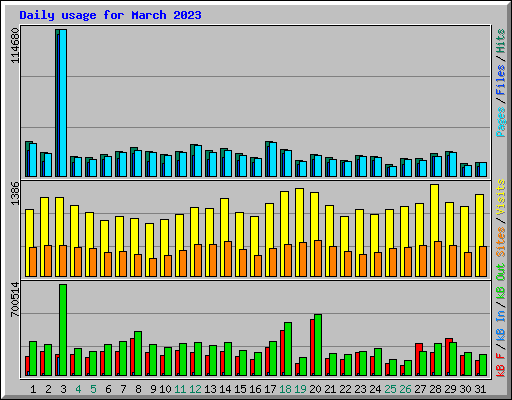Click the 'Daily usage for March 2023' title
Screen dimensions: 512x400
[110, 15]
